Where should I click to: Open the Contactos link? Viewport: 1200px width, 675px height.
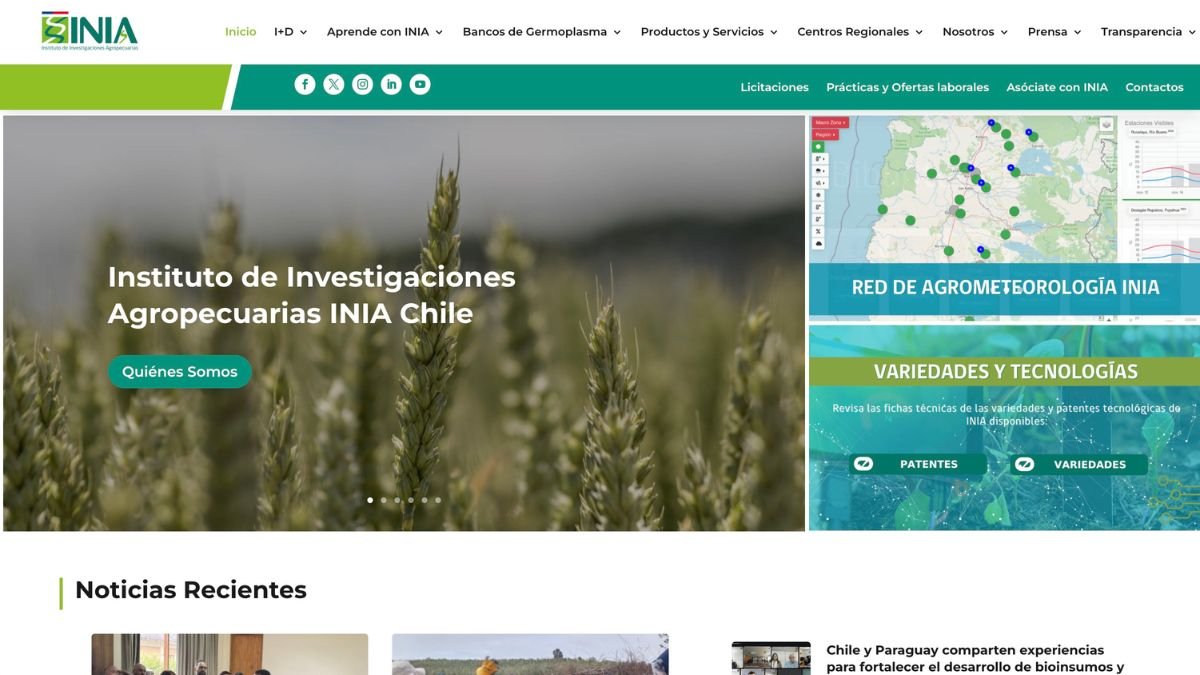[1154, 87]
